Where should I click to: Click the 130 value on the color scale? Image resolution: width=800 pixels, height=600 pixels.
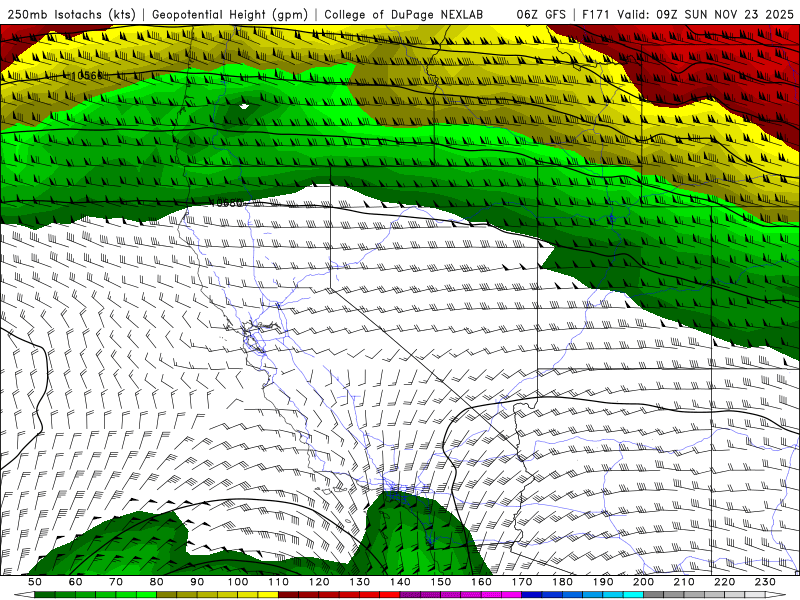click(360, 582)
